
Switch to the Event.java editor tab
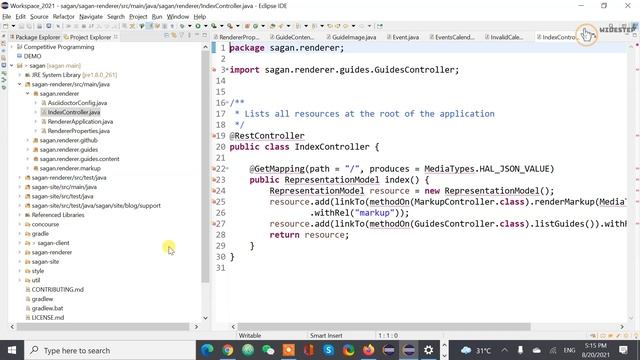pyautogui.click(x=403, y=37)
